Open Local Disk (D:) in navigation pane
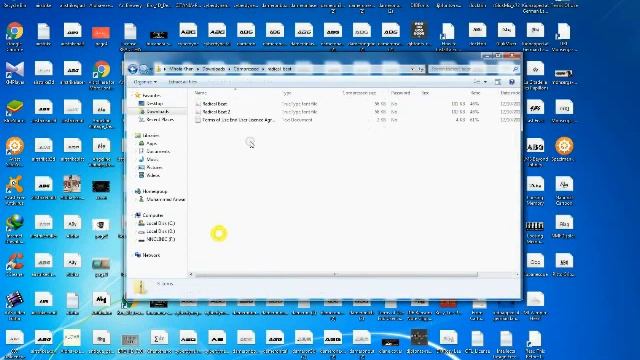 click(x=157, y=231)
